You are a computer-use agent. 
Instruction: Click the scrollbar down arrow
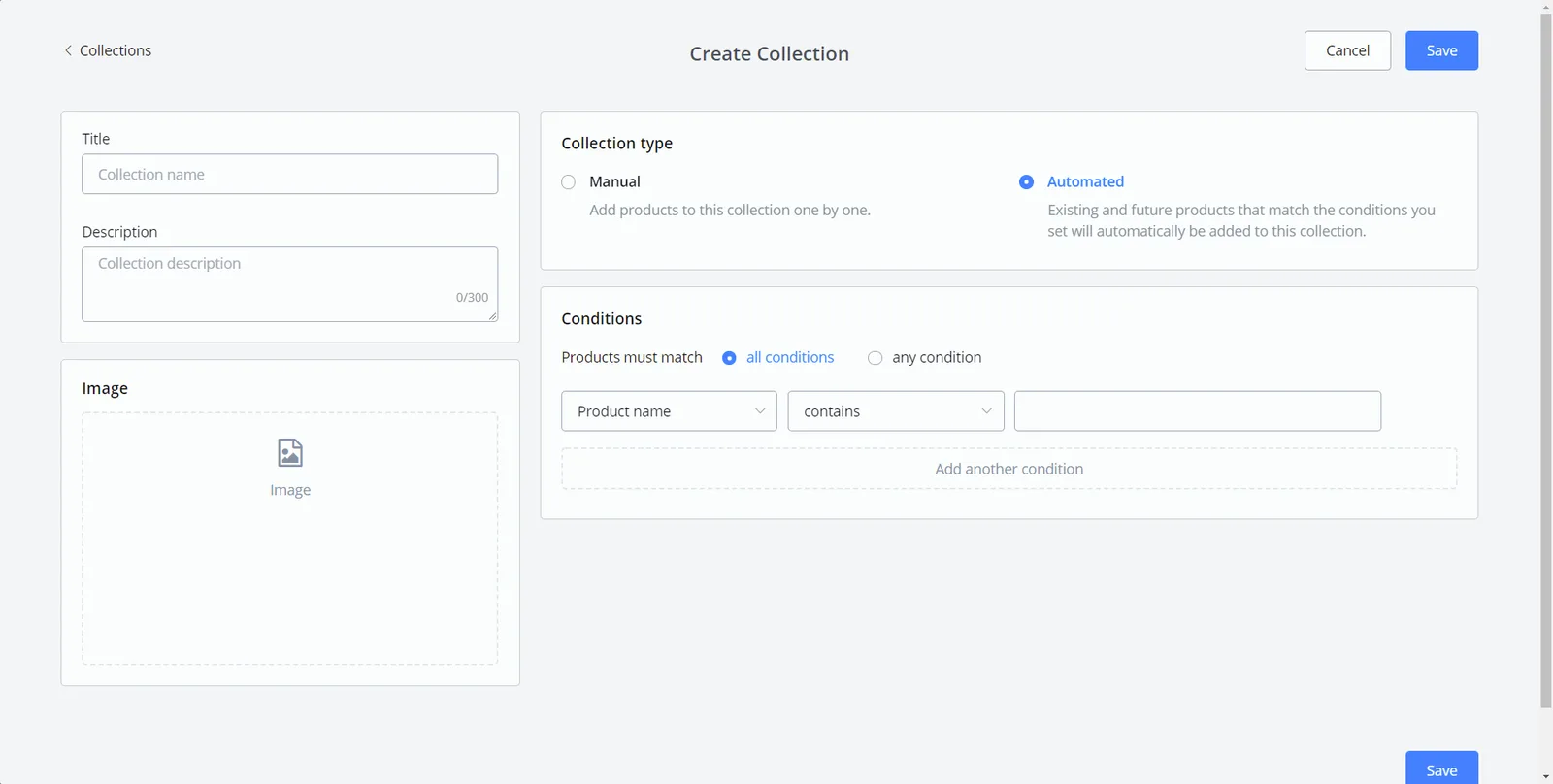(1546, 777)
